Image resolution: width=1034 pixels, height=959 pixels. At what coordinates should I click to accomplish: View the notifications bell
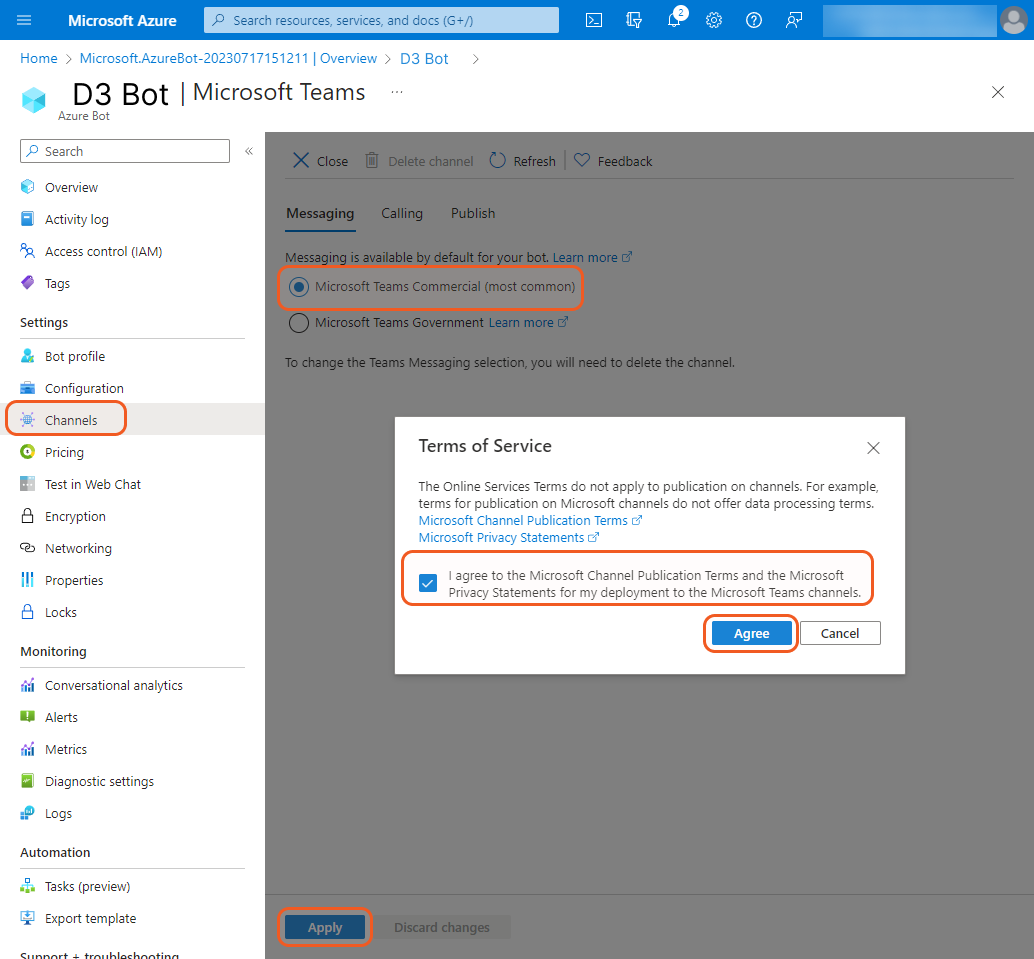point(674,20)
